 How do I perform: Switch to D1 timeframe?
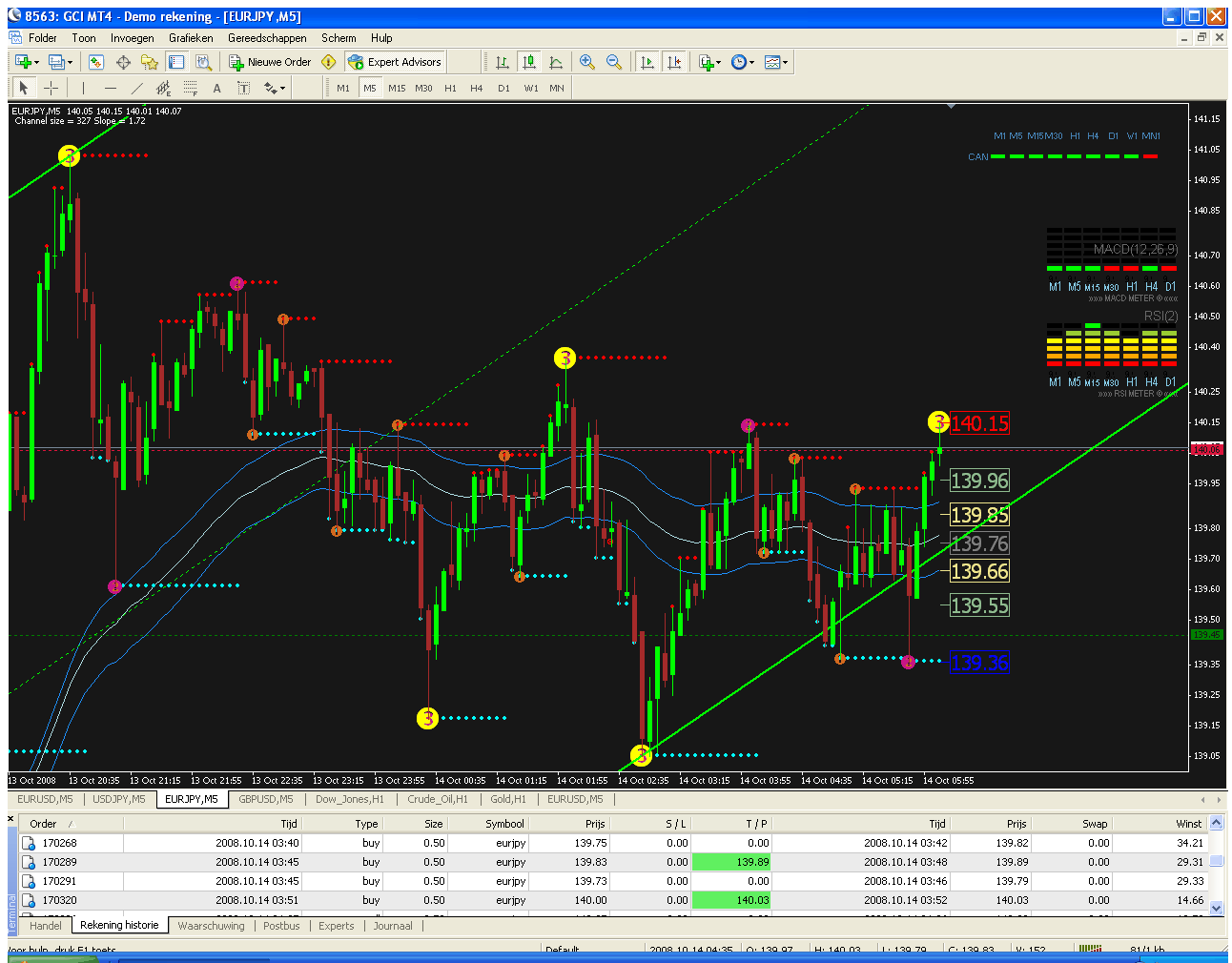point(503,88)
